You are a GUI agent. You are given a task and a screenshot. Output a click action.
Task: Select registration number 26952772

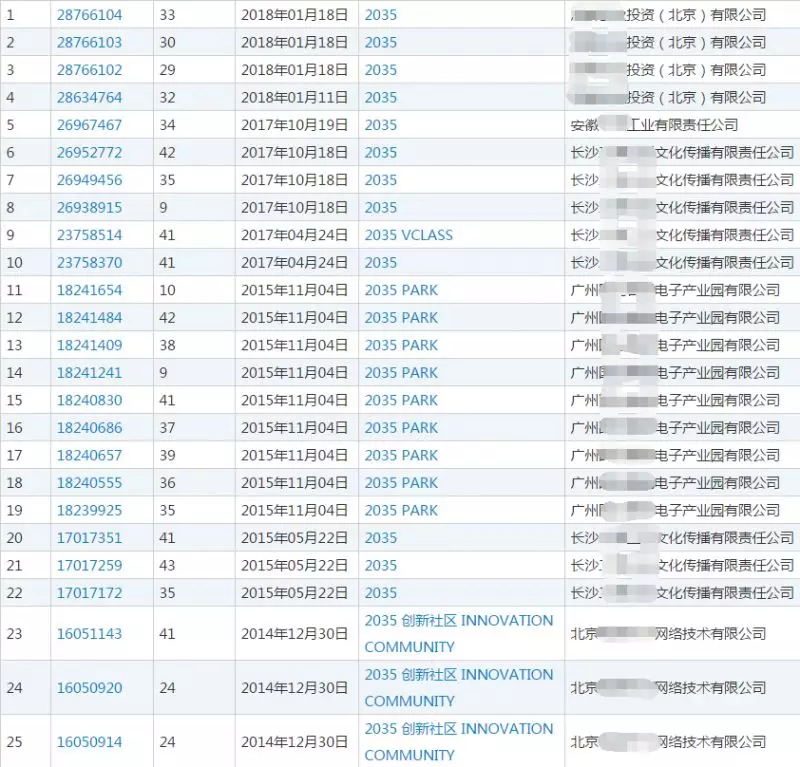click(x=89, y=152)
